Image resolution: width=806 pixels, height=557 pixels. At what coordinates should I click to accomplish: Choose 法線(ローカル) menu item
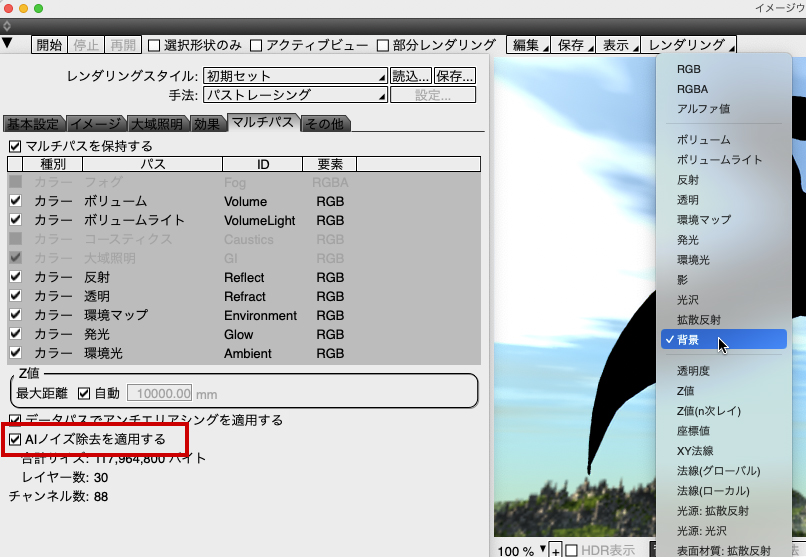coord(724,491)
